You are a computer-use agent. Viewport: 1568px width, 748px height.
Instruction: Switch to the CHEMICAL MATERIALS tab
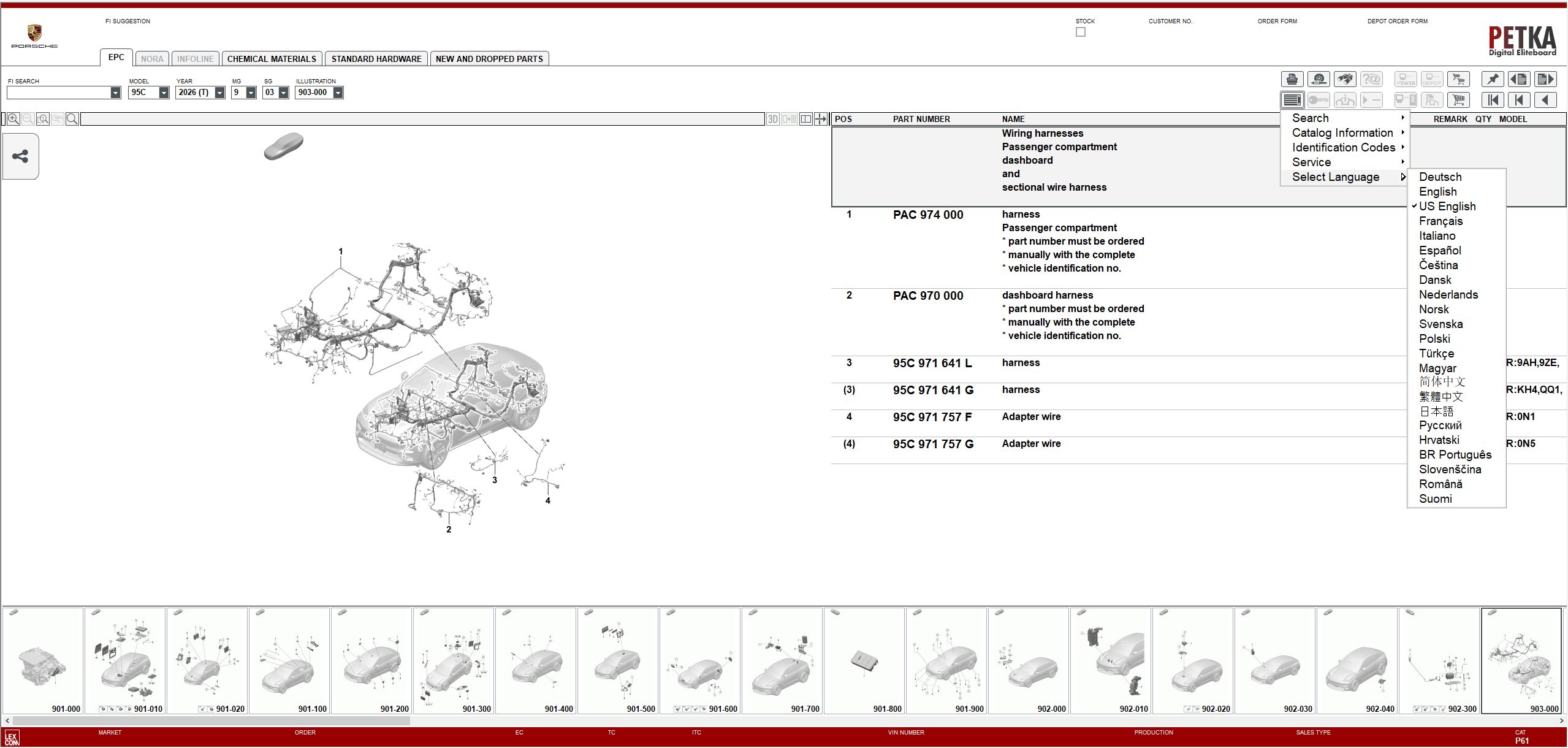pyautogui.click(x=272, y=58)
